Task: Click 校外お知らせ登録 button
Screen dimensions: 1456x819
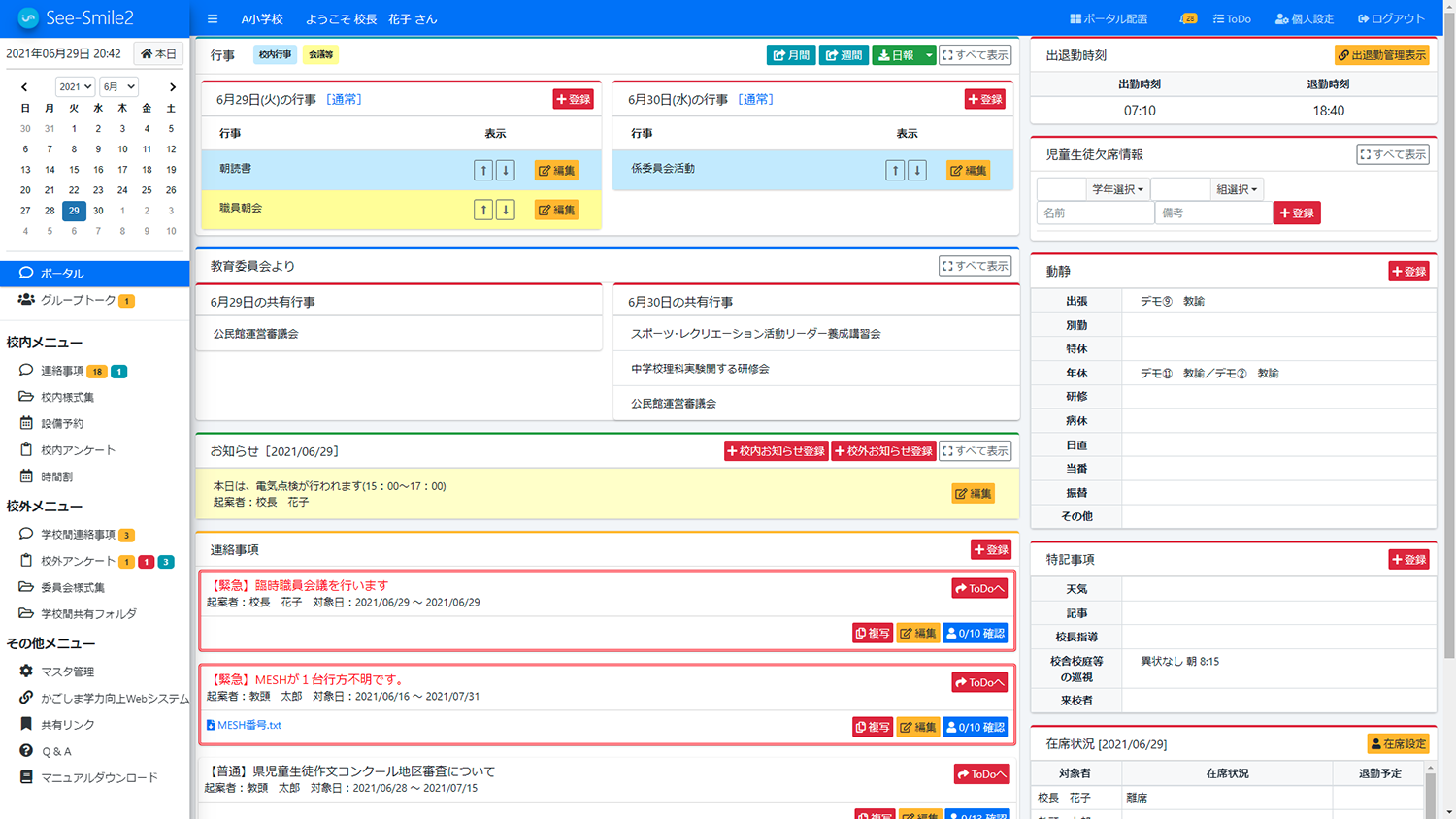Action: (883, 451)
